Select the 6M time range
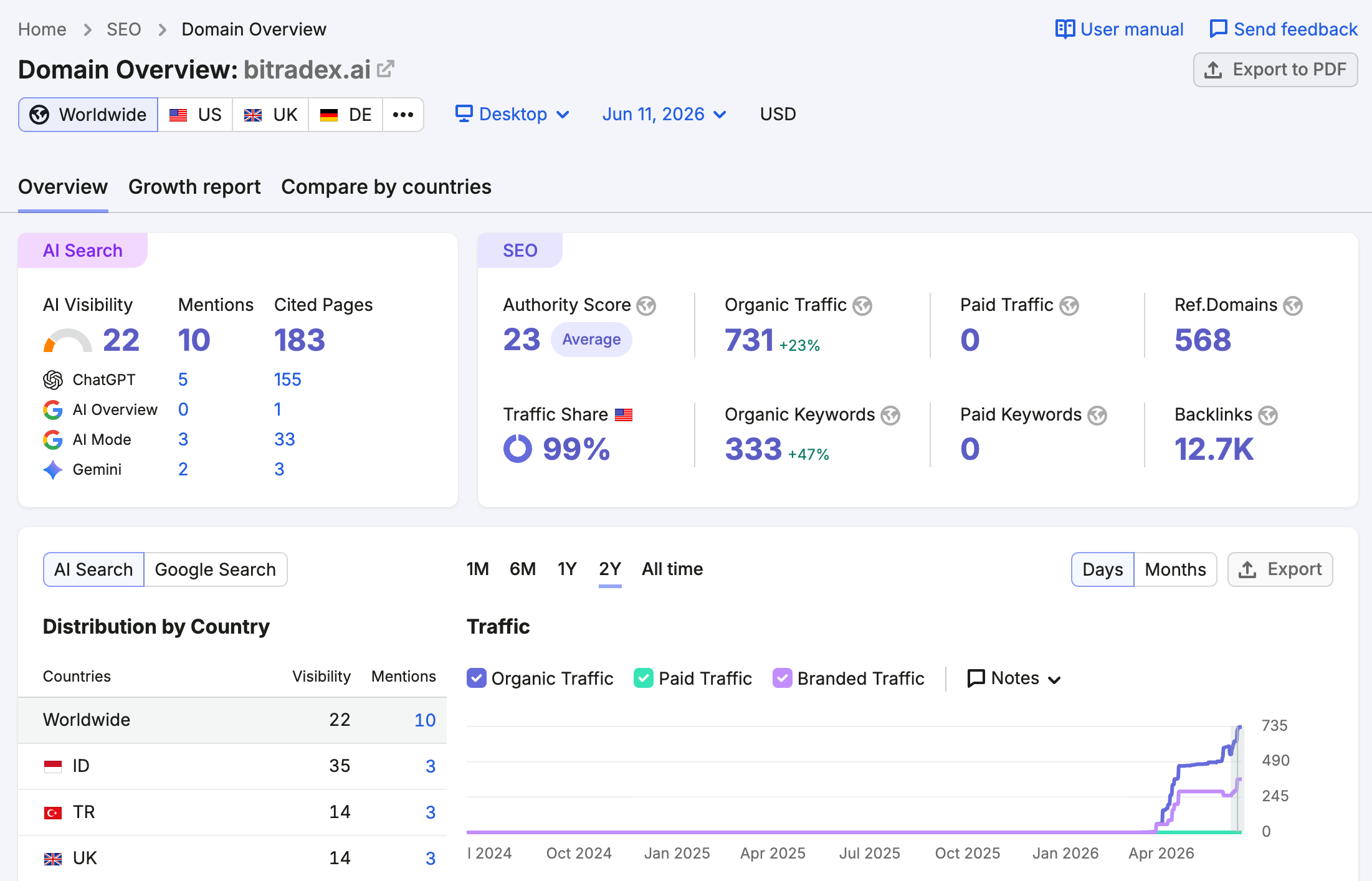The width and height of the screenshot is (1372, 881). click(x=523, y=569)
